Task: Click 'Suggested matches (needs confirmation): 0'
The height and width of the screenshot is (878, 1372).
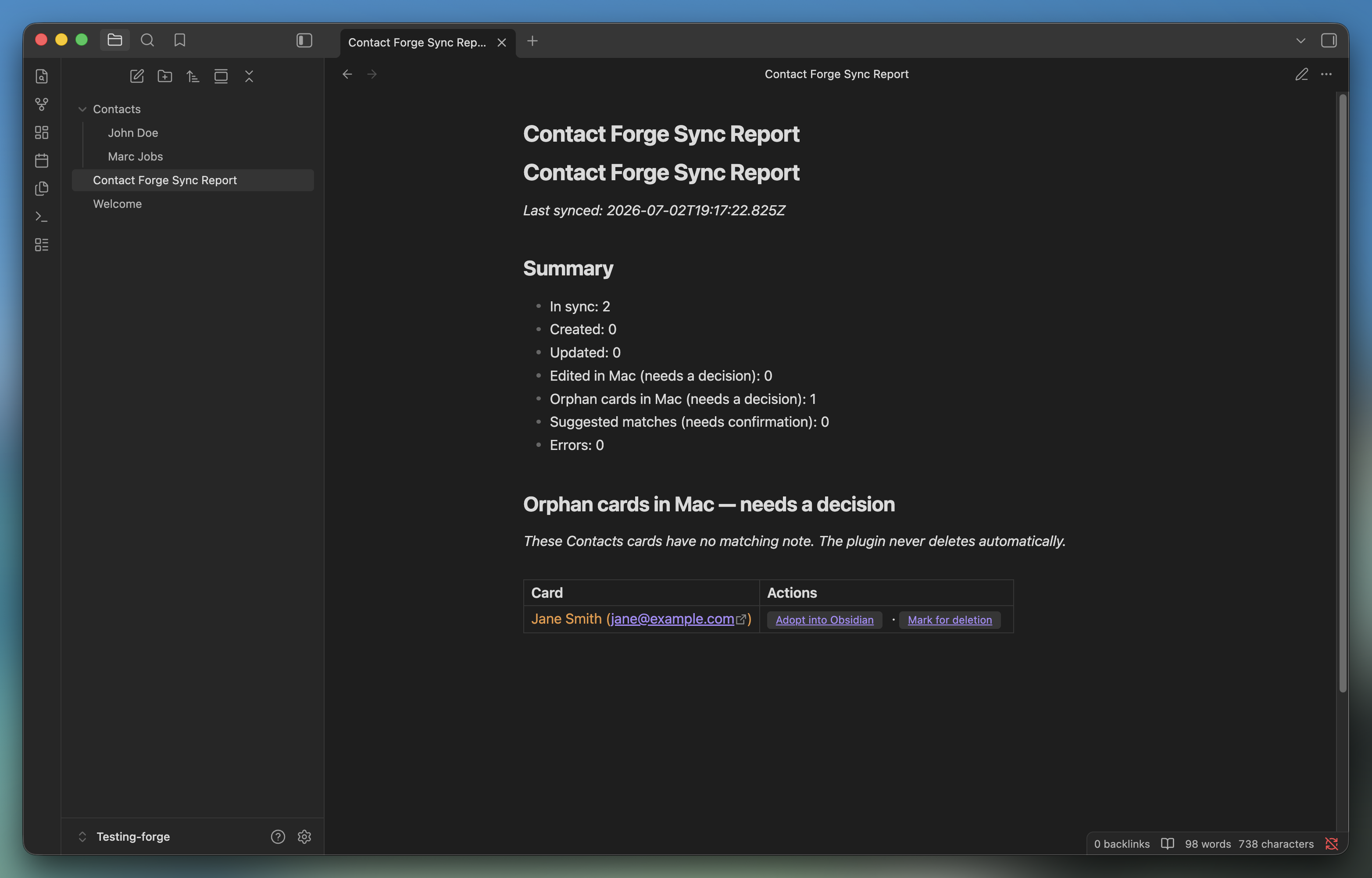Action: point(689,421)
